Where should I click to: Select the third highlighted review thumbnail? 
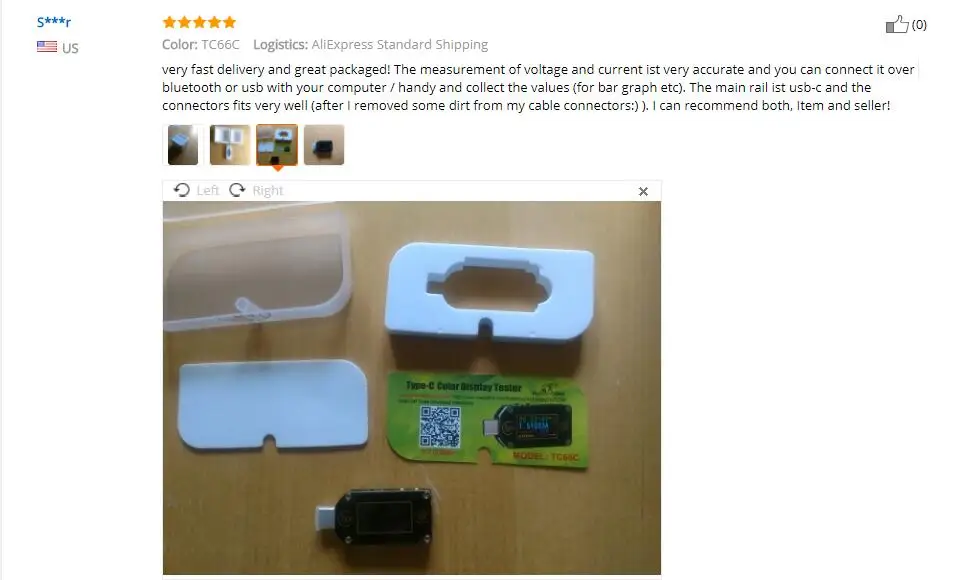click(x=277, y=145)
